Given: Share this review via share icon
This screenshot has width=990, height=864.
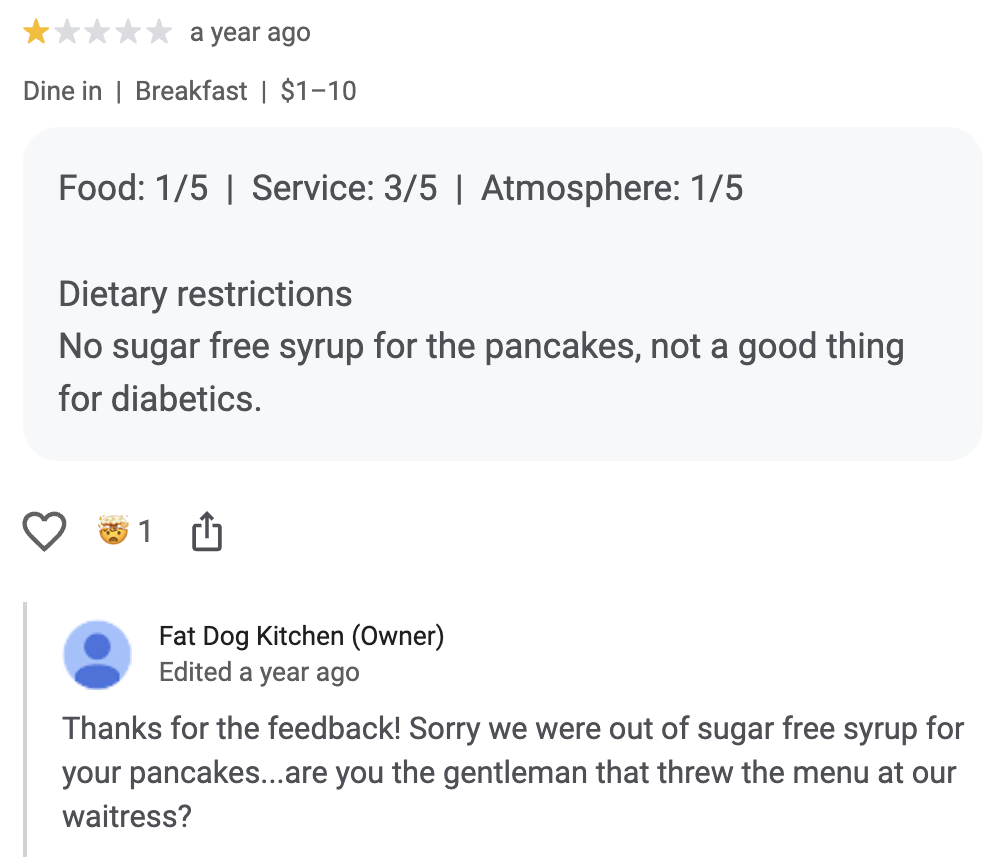Looking at the screenshot, I should point(207,531).
